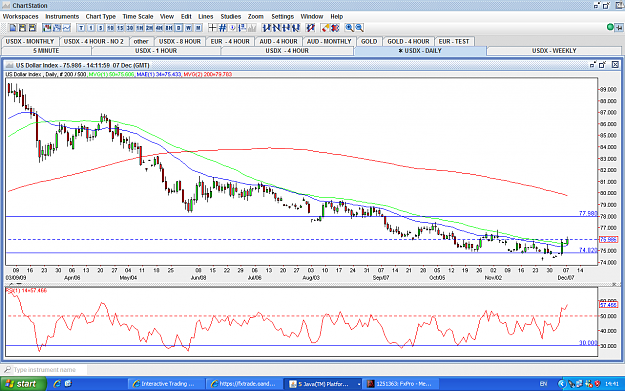The height and width of the screenshot is (391, 625).
Task: Click the 77.980 horizontal line price label
Action: [588, 214]
